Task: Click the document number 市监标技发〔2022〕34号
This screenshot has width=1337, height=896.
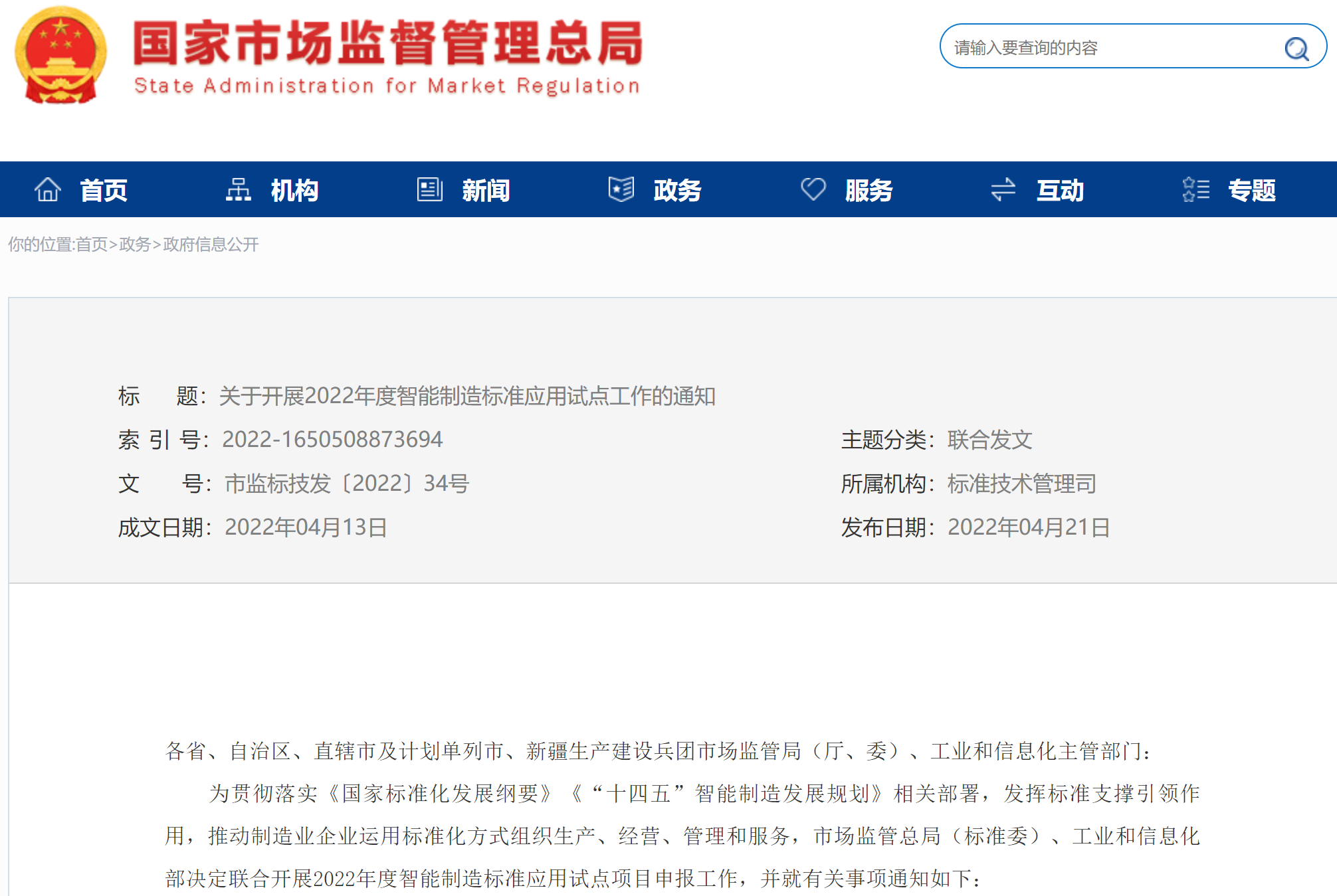Action: 347,484
